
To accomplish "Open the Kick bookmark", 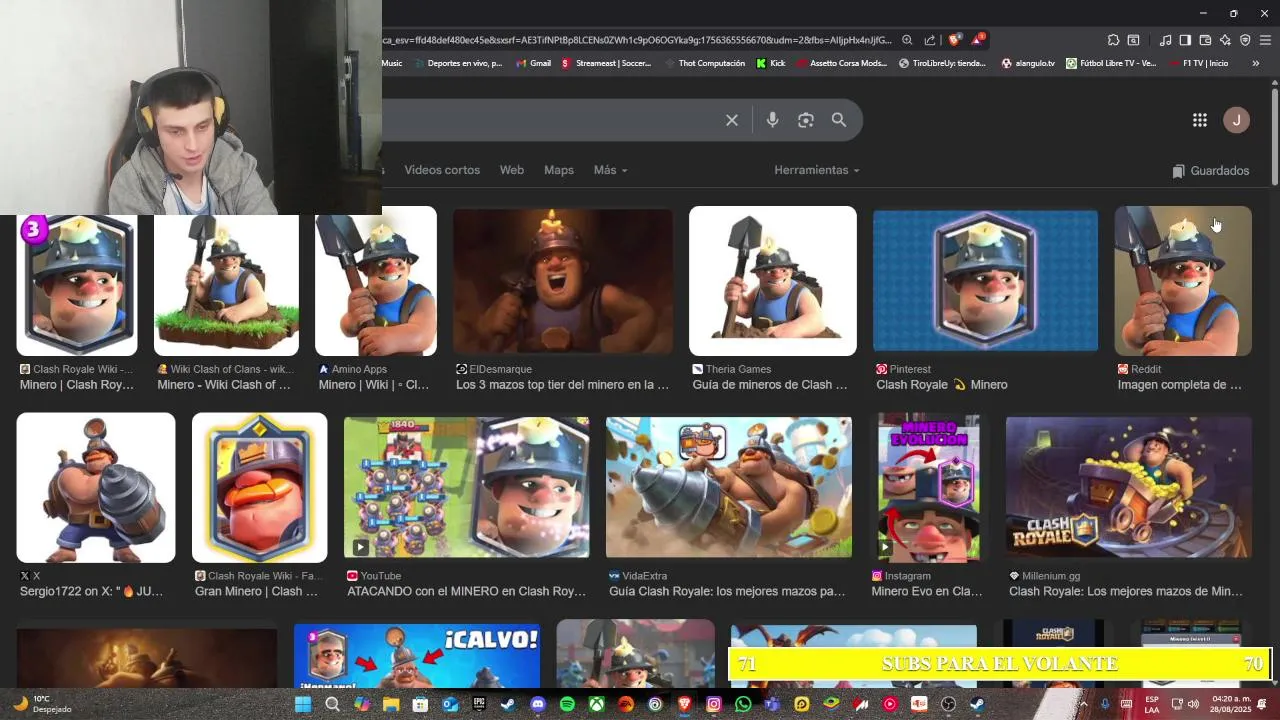I will (x=770, y=63).
